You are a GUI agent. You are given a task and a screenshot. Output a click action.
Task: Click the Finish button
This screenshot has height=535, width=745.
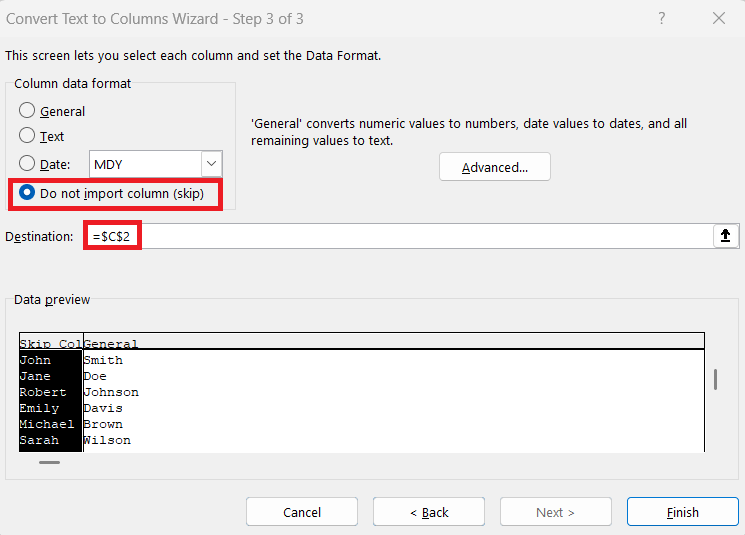click(x=682, y=512)
